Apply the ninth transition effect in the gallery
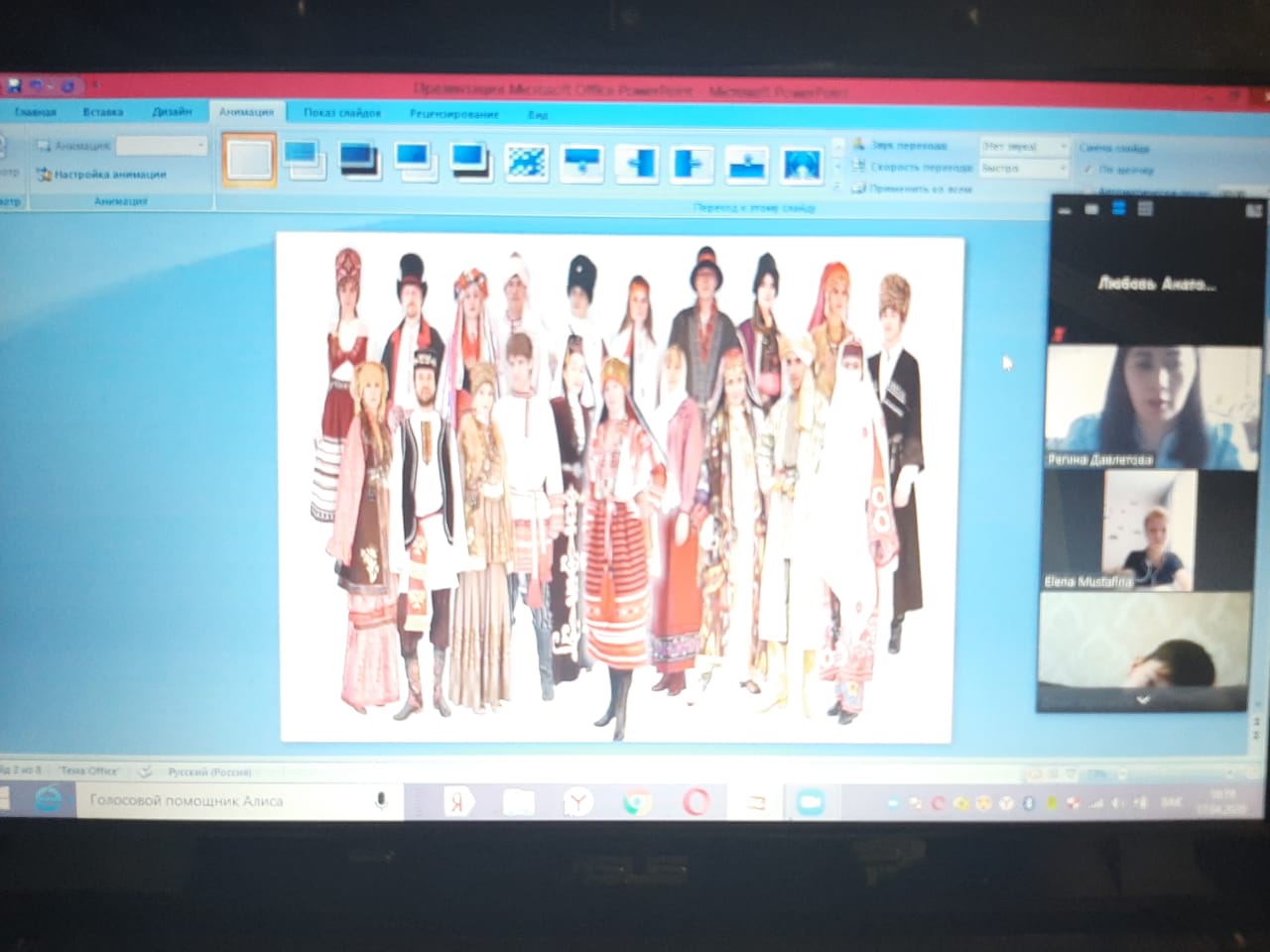 [x=693, y=163]
